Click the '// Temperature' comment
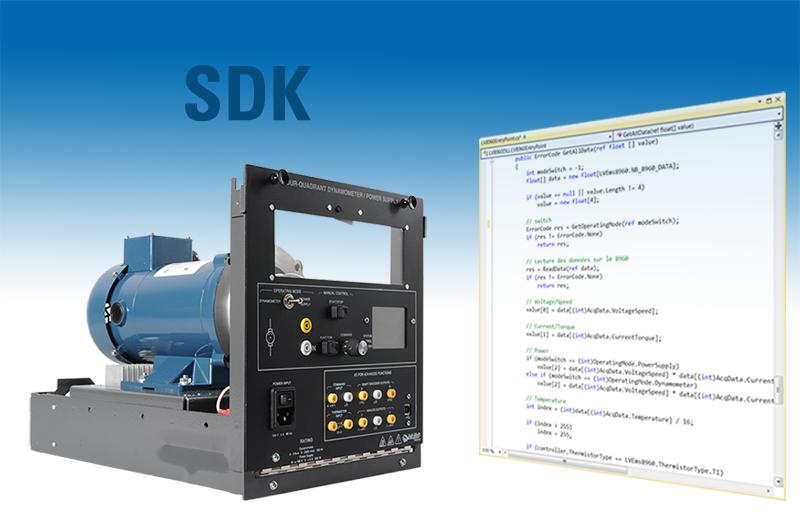This screenshot has width=800, height=523. tap(546, 400)
